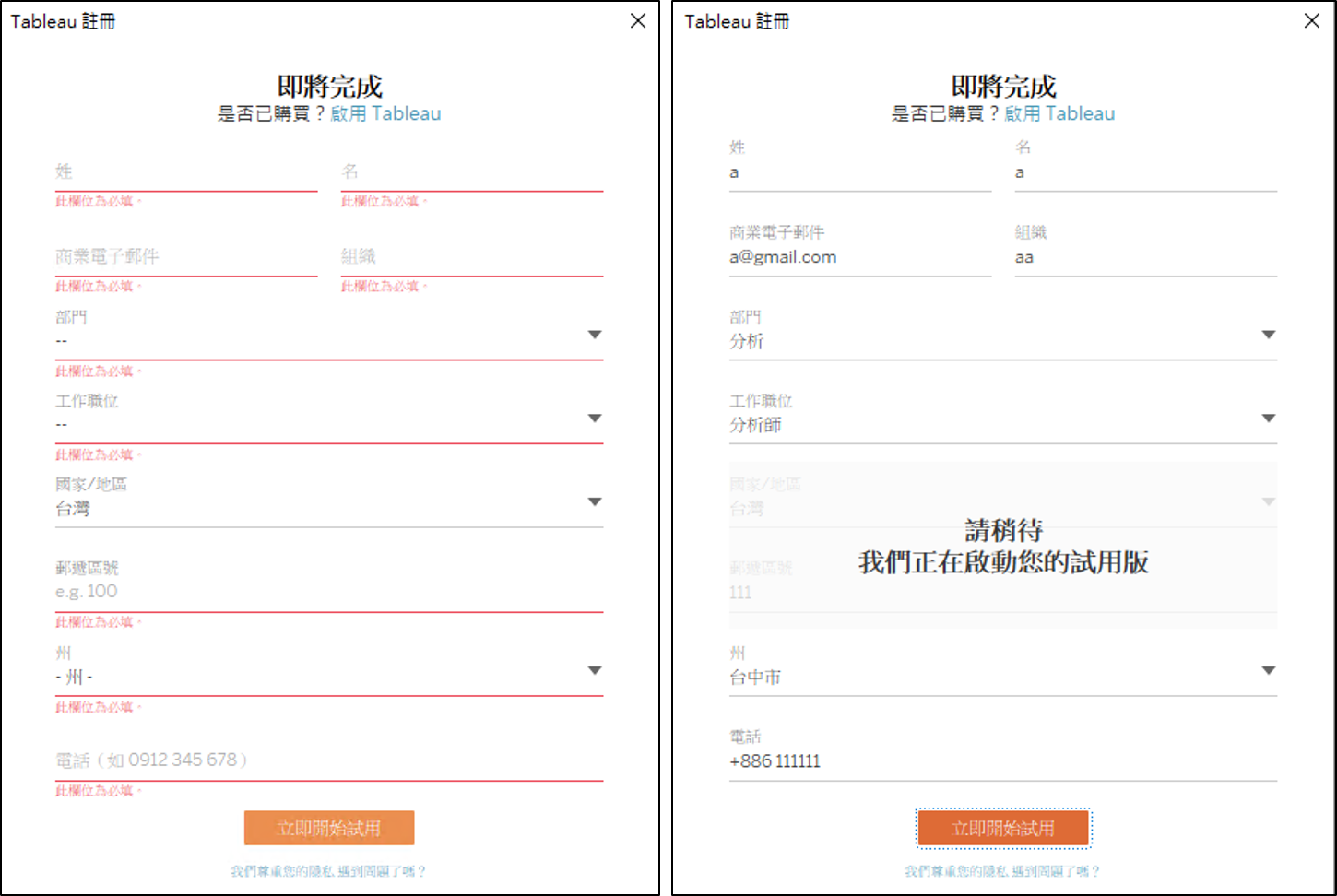
Task: Close the right Tableau 註冊 window
Action: (x=1312, y=20)
